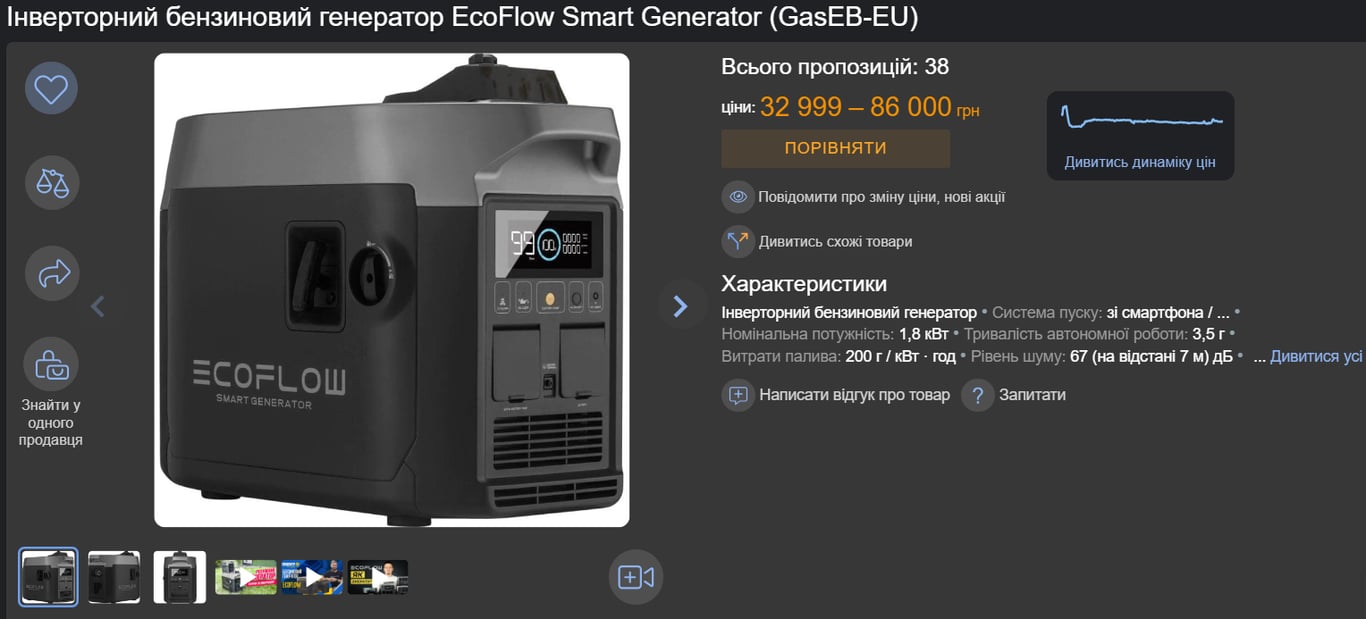Click the ПОРІВНЯТИ button
The height and width of the screenshot is (619, 1366).
click(x=835, y=148)
